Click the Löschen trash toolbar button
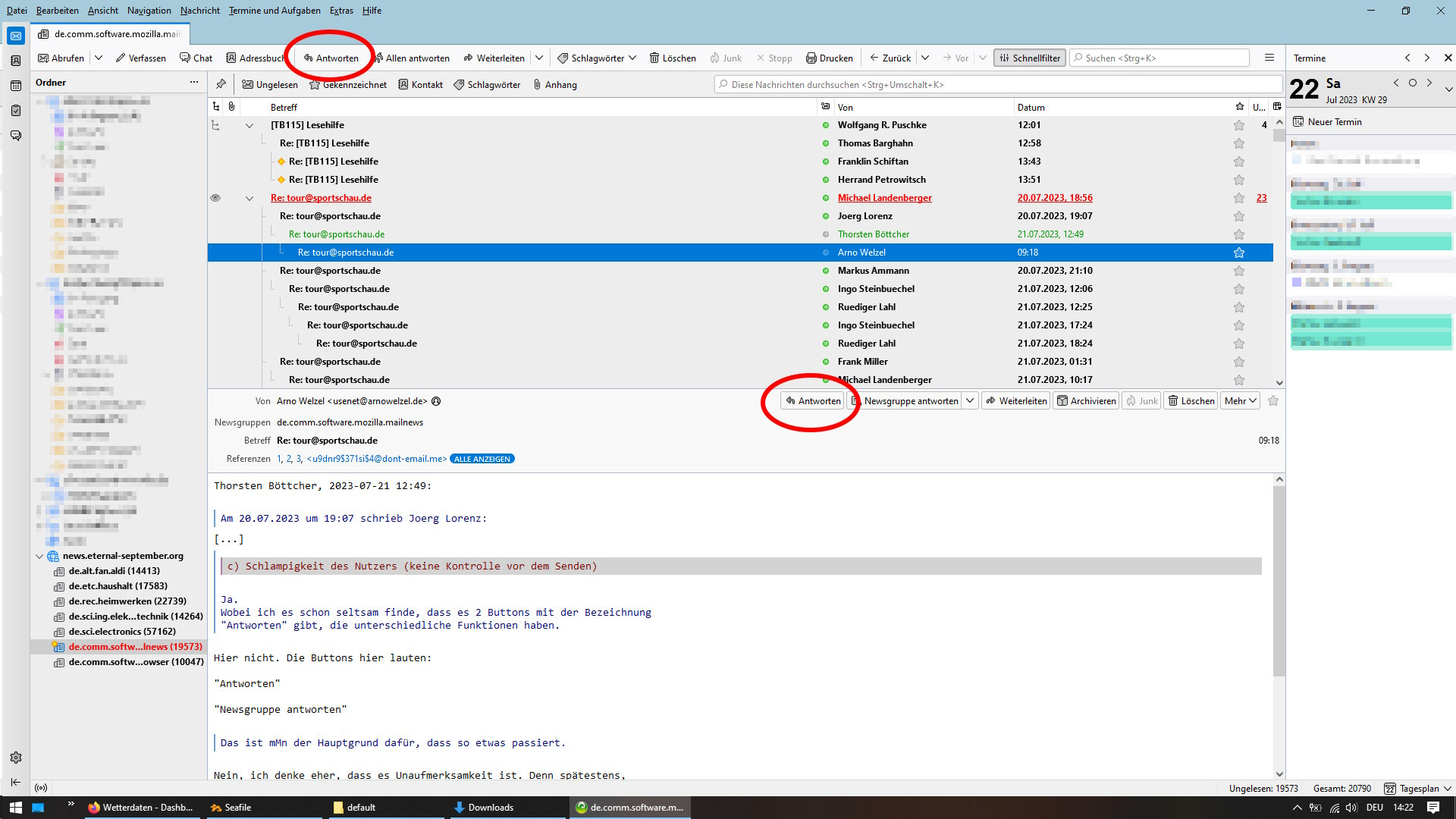This screenshot has height=819, width=1456. (673, 58)
